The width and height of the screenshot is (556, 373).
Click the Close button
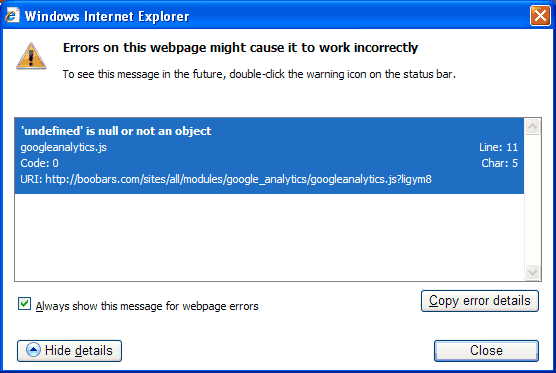(x=486, y=351)
